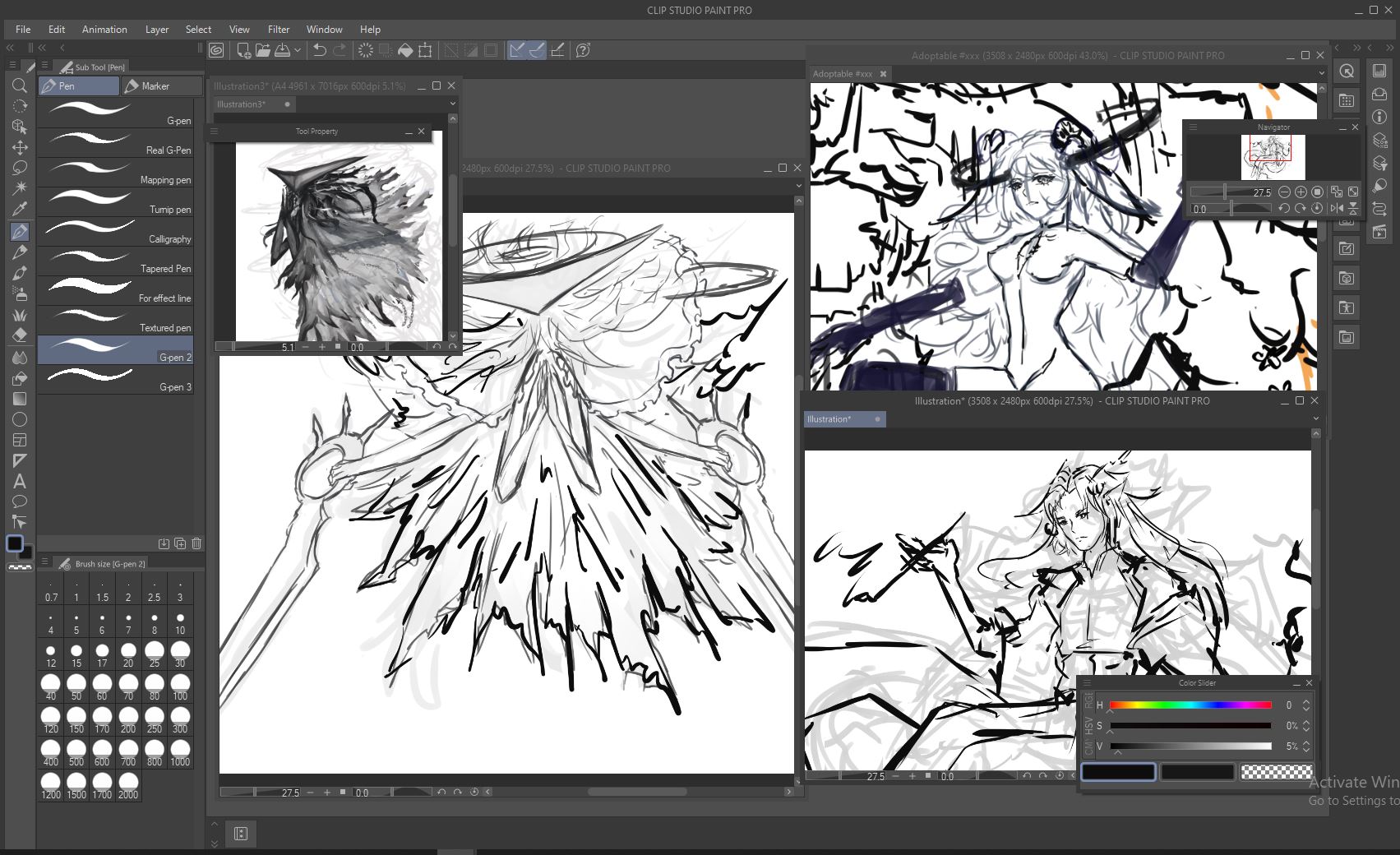Select the transparent color swatch under tool palette
Viewport: 1400px width, 855px height.
20,567
